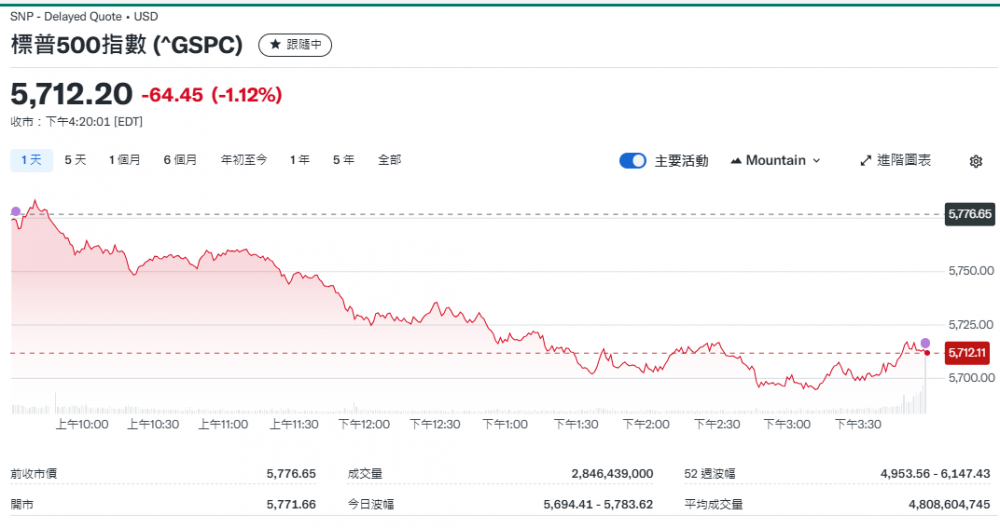The height and width of the screenshot is (528, 1000).
Task: Click the expand arrows icon for advanced chart
Action: [866, 161]
